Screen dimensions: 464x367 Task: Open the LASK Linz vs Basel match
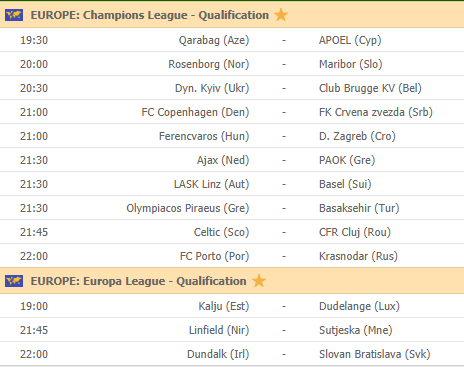[x=232, y=184]
